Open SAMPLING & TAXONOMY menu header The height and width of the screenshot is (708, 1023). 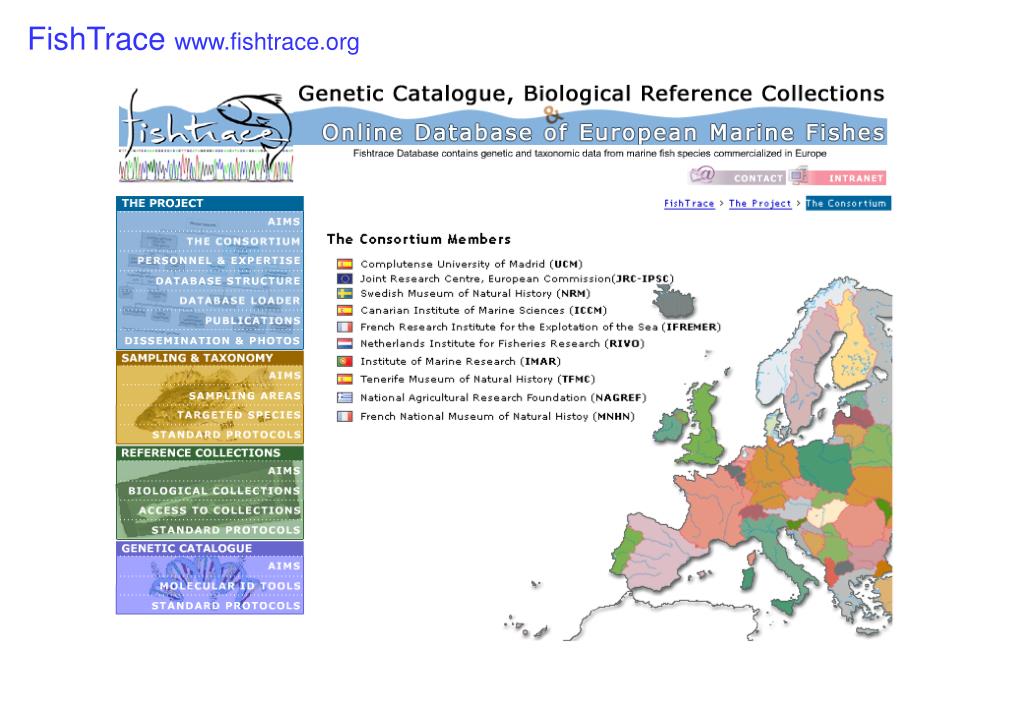pos(210,358)
